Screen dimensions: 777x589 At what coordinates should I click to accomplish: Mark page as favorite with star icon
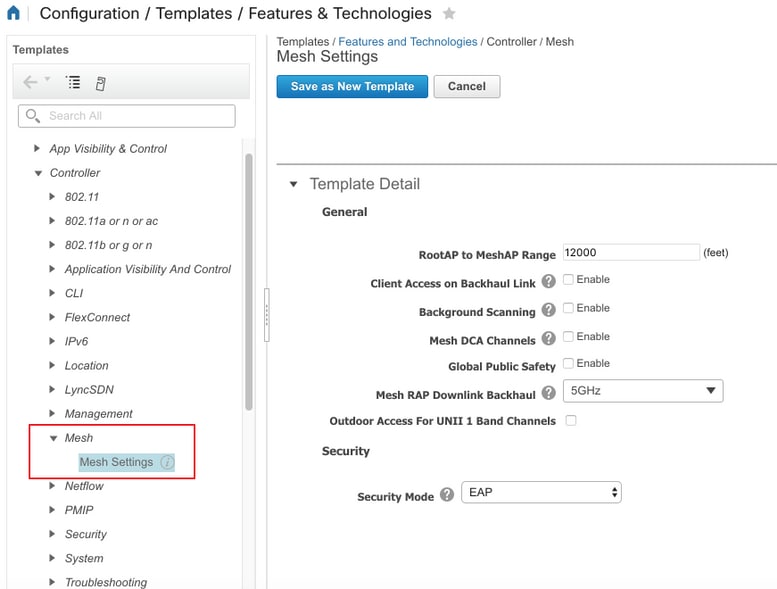point(449,13)
